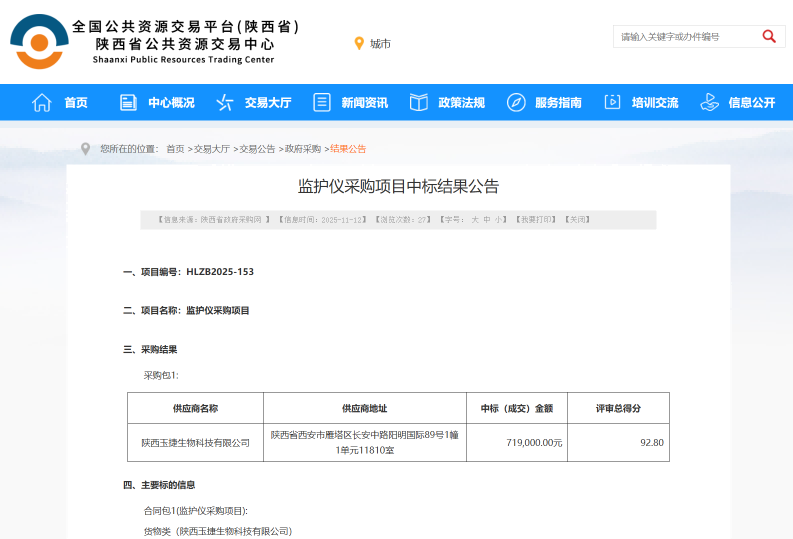This screenshot has height=539, width=793.
Task: Click the 新闻资讯 list icon
Action: tap(322, 103)
